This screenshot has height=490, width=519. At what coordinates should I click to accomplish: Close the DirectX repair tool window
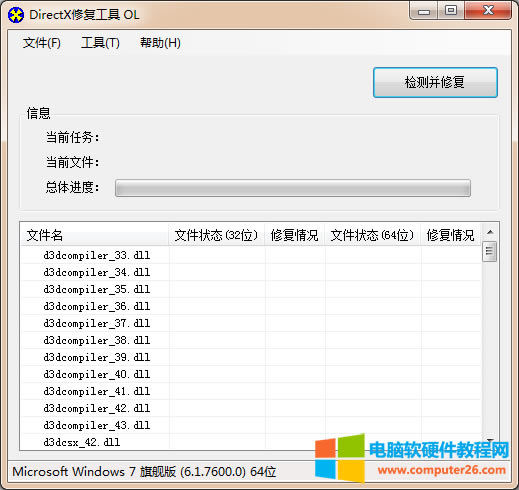coord(488,11)
